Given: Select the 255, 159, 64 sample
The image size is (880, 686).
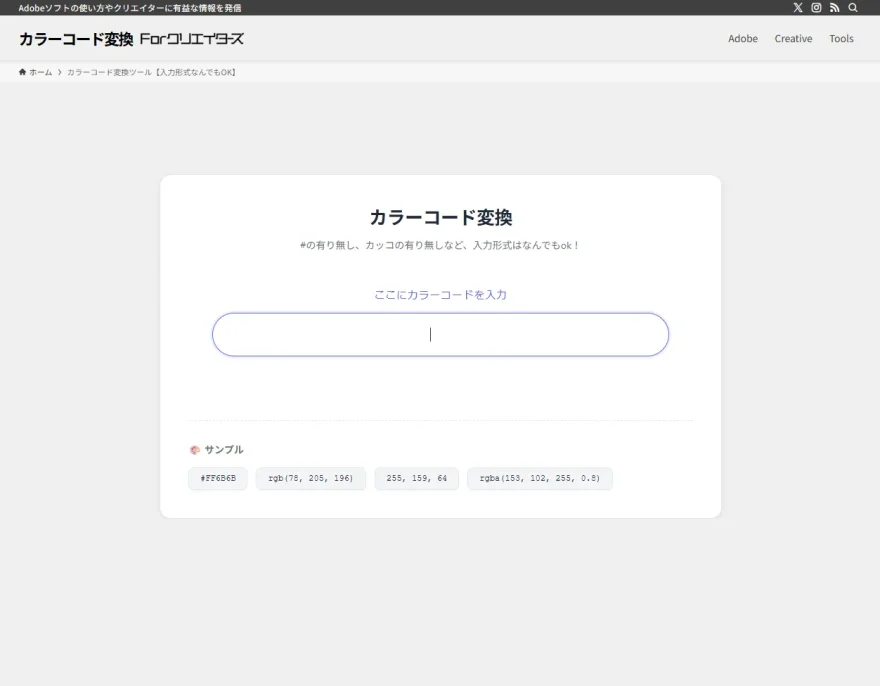Looking at the screenshot, I should (416, 478).
